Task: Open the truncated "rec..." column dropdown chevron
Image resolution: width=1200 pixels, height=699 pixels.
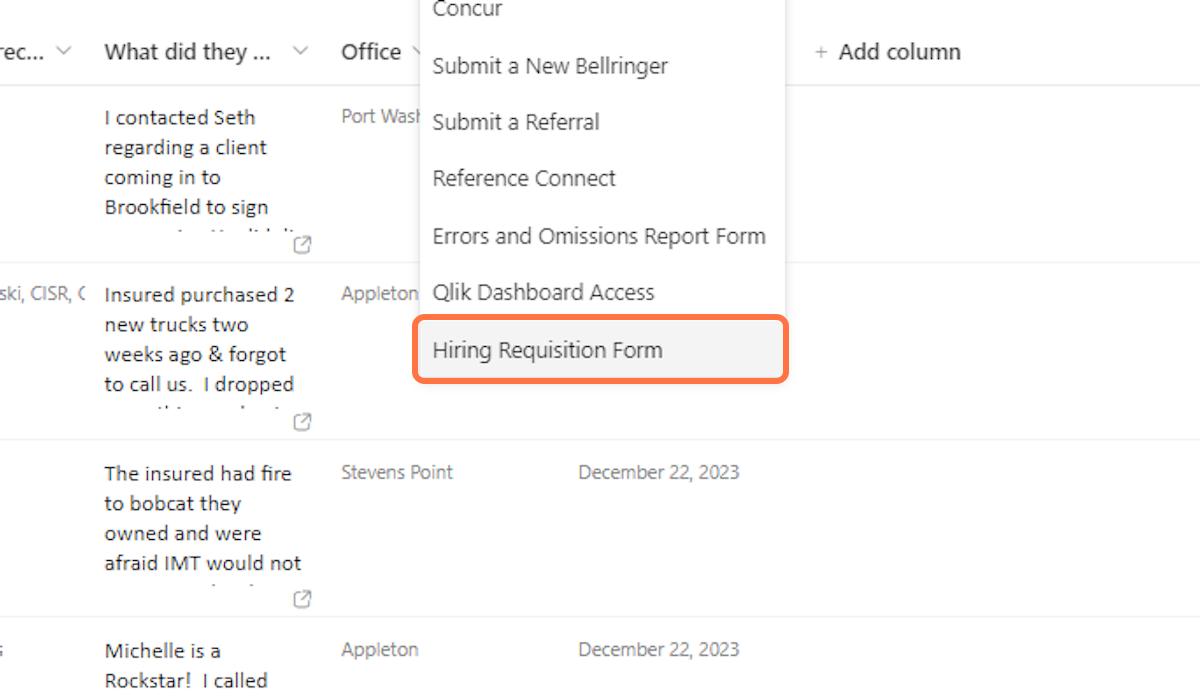Action: click(x=65, y=52)
